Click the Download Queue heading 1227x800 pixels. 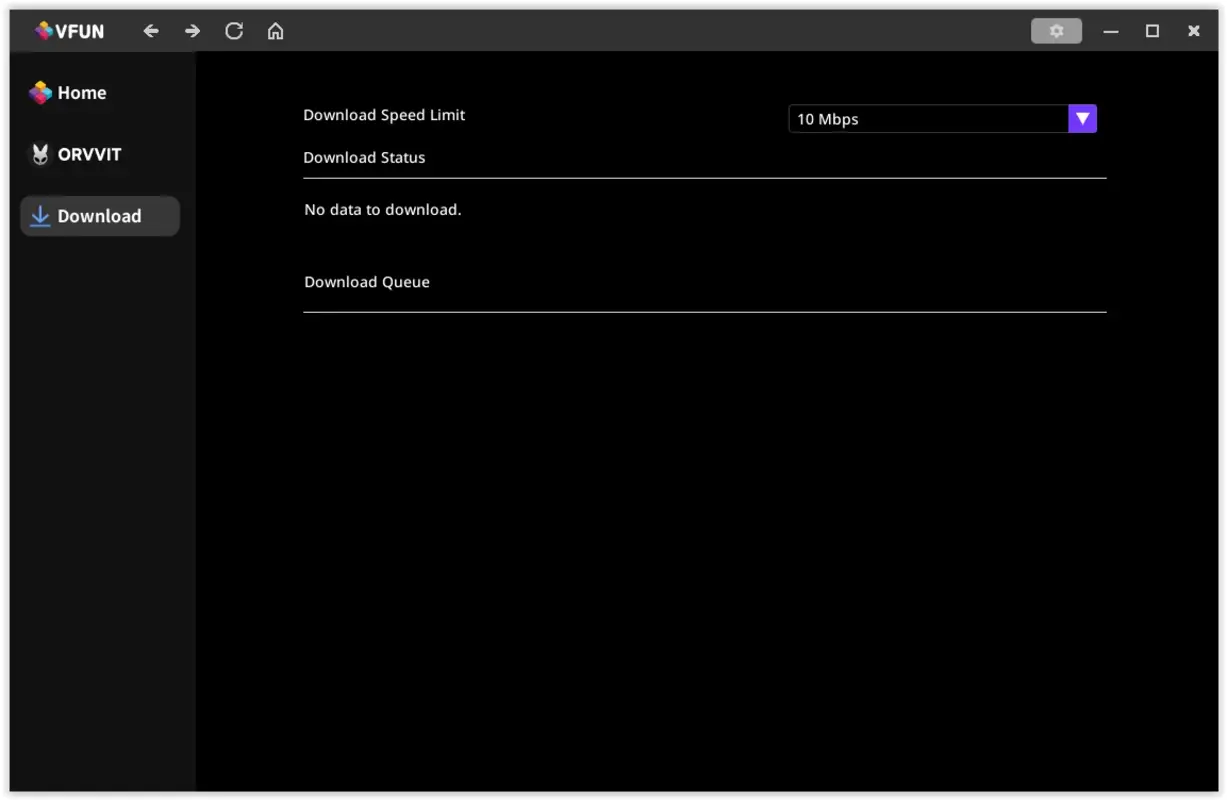pos(367,281)
